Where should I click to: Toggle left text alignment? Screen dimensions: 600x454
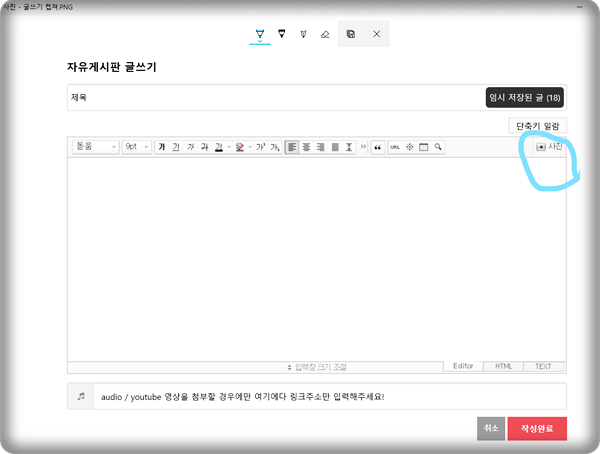(x=292, y=147)
